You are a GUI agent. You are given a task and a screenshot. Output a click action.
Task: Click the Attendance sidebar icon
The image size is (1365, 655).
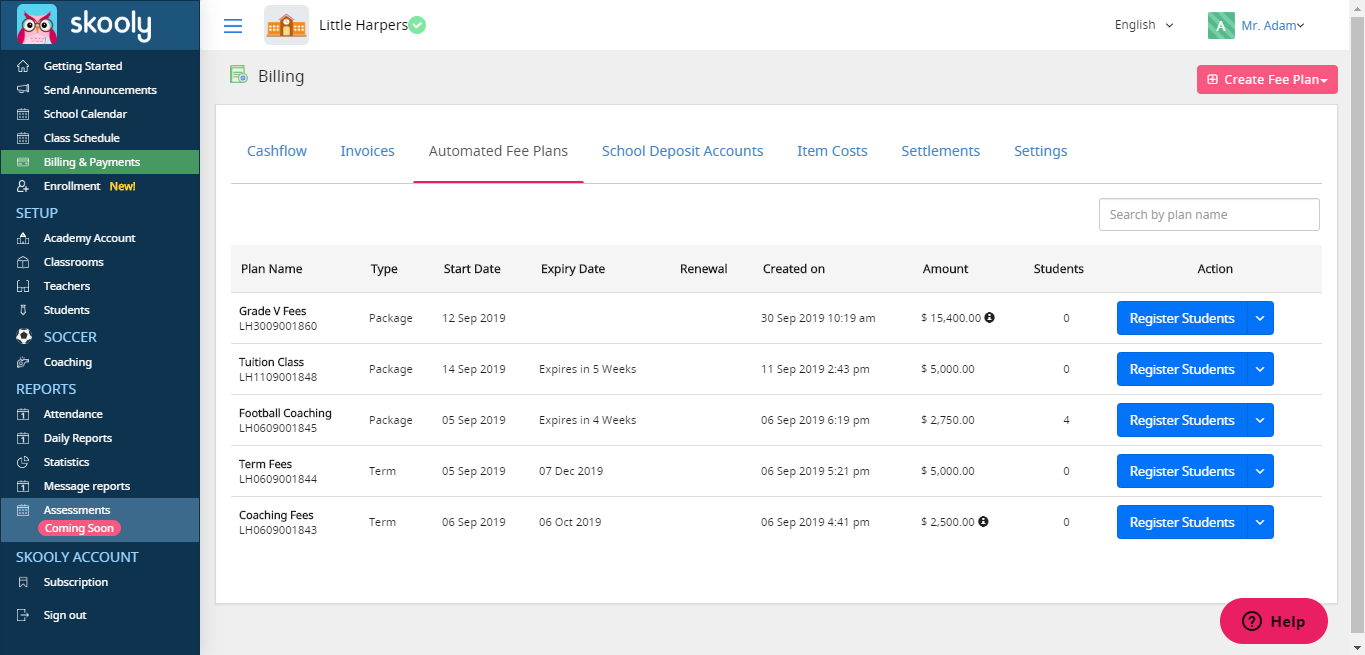[23, 414]
